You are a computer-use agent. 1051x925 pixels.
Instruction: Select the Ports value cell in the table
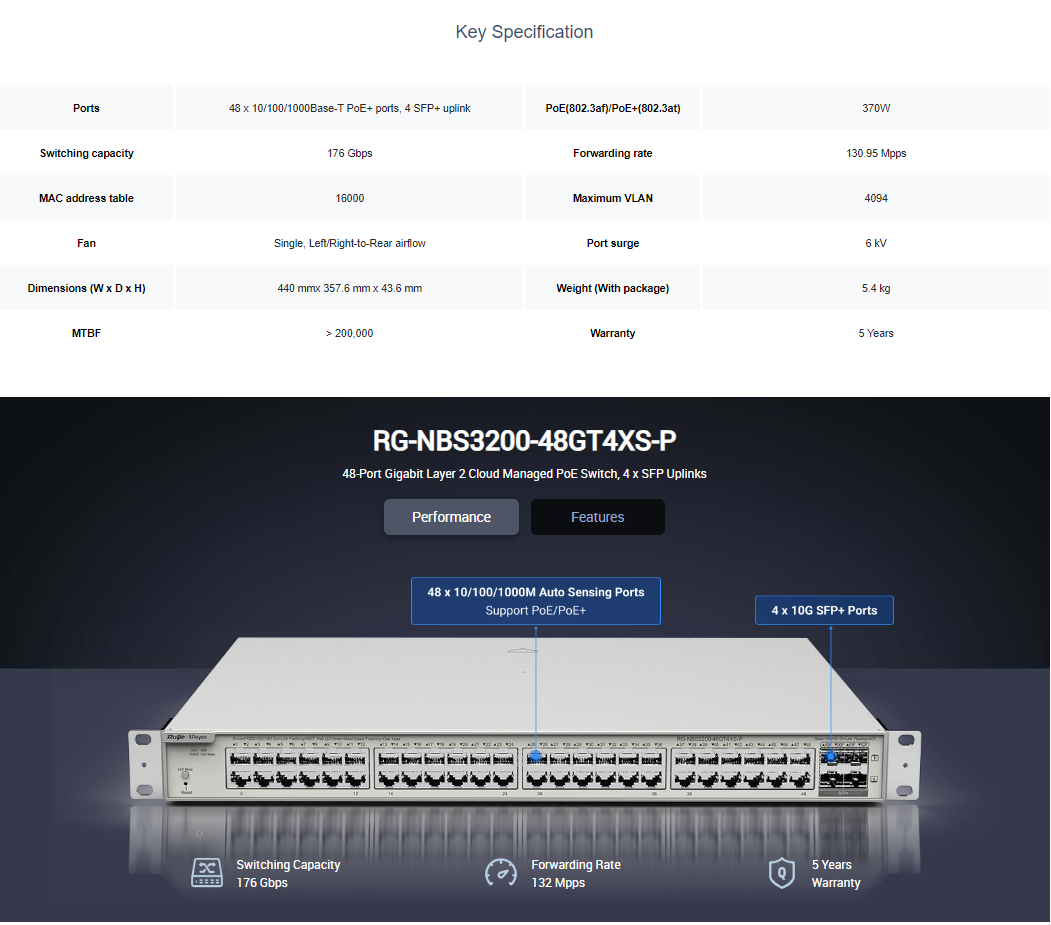point(349,108)
